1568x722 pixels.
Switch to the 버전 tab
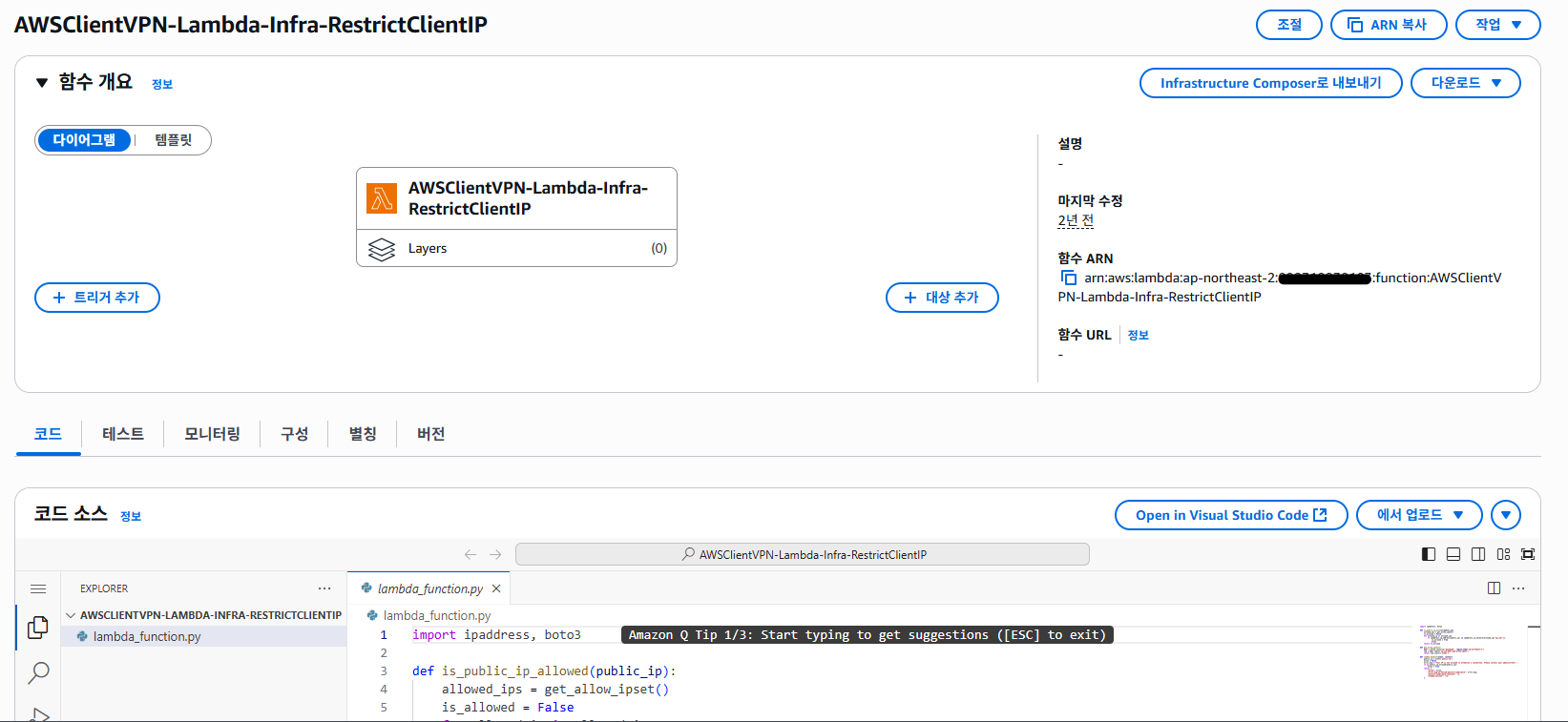point(430,434)
